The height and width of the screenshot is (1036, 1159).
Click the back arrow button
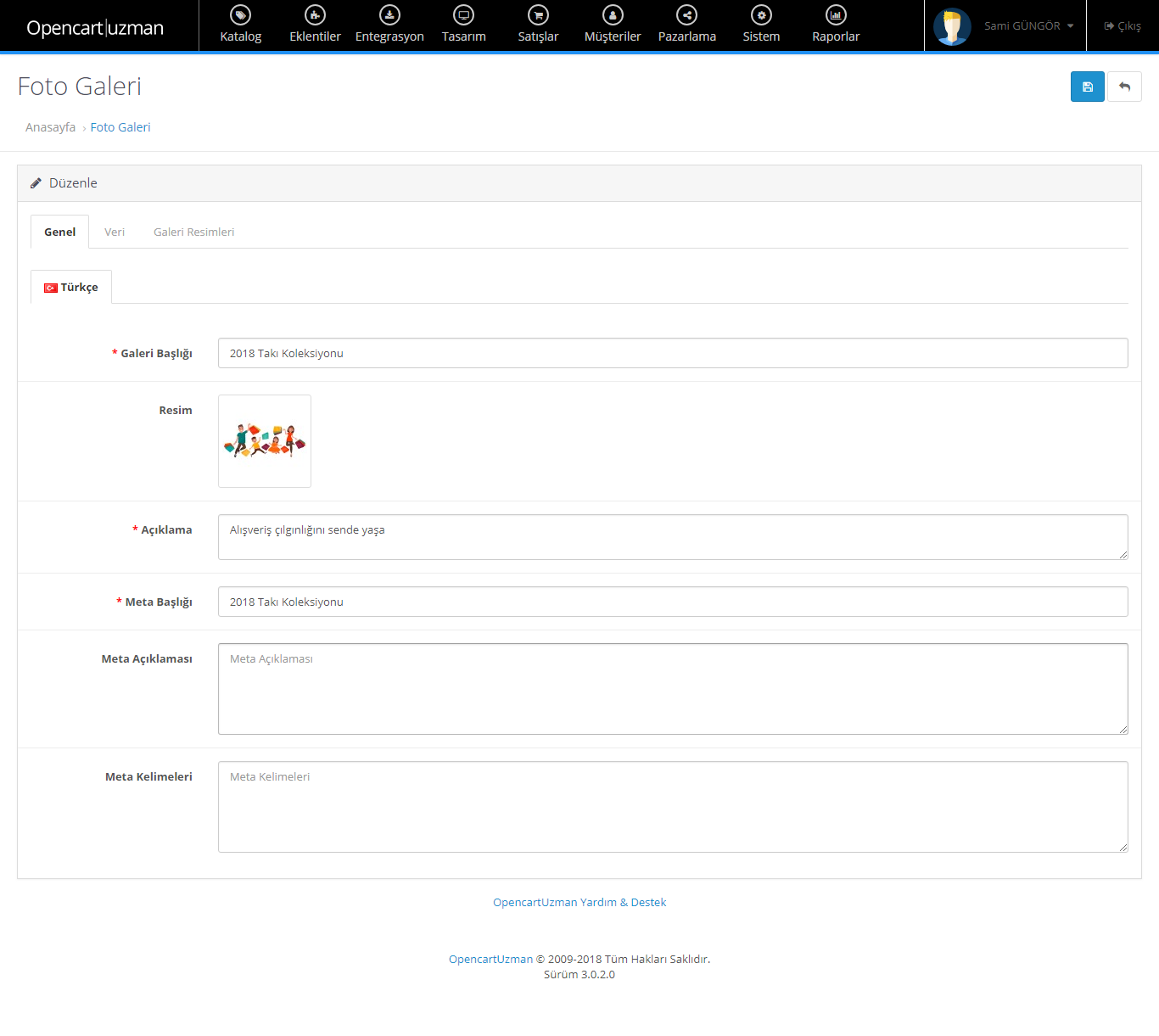(1124, 87)
